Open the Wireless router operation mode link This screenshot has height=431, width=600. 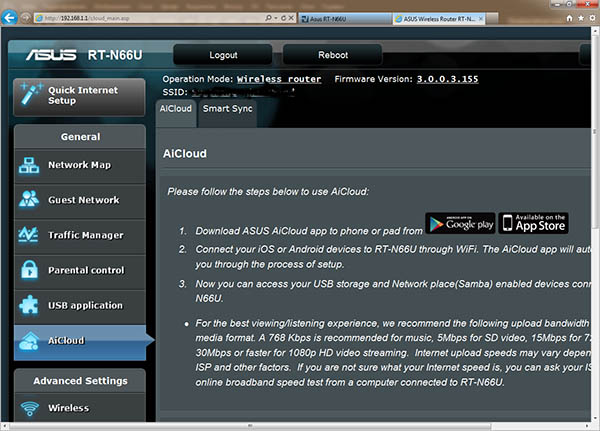(279, 79)
